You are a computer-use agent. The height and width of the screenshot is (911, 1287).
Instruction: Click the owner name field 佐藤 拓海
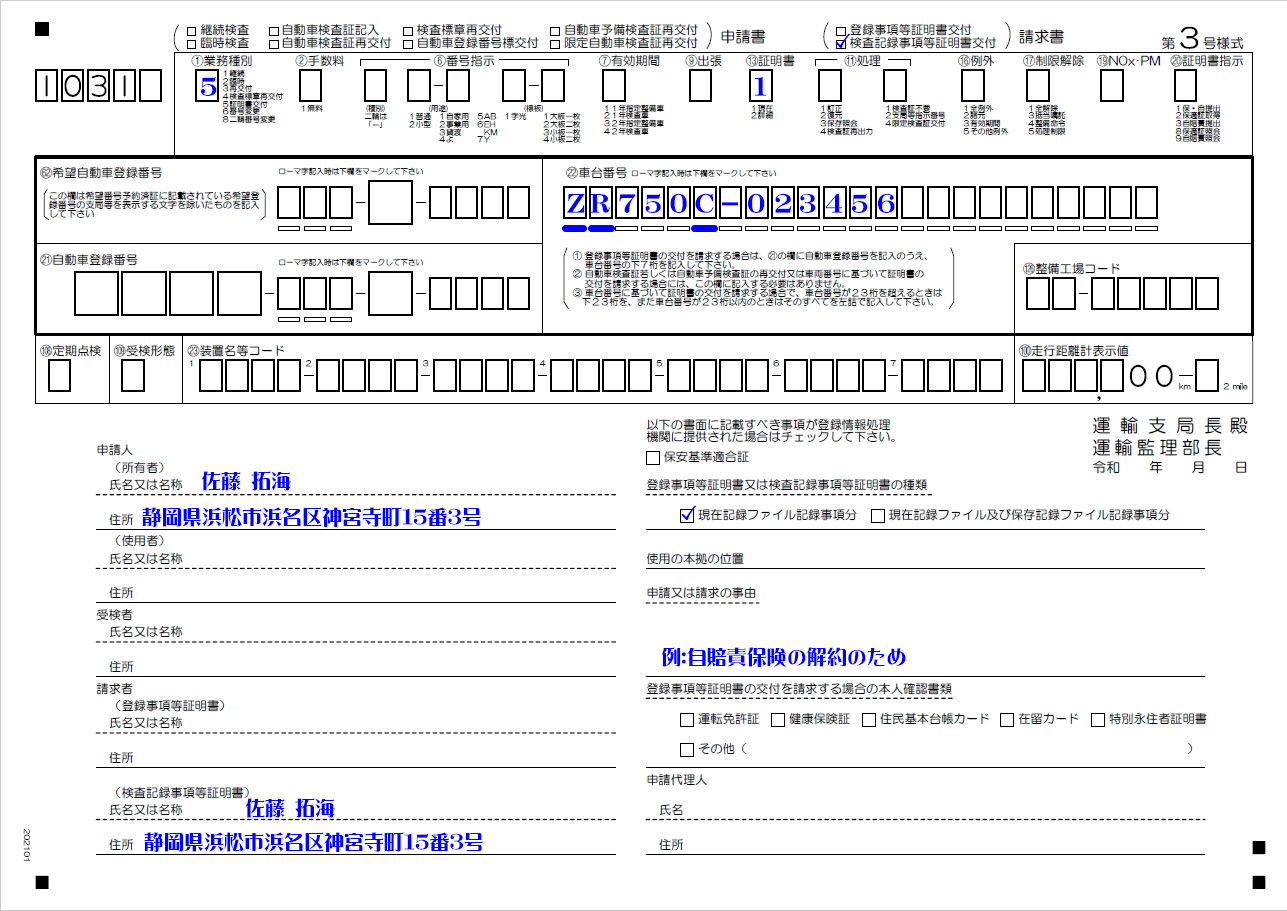[246, 482]
